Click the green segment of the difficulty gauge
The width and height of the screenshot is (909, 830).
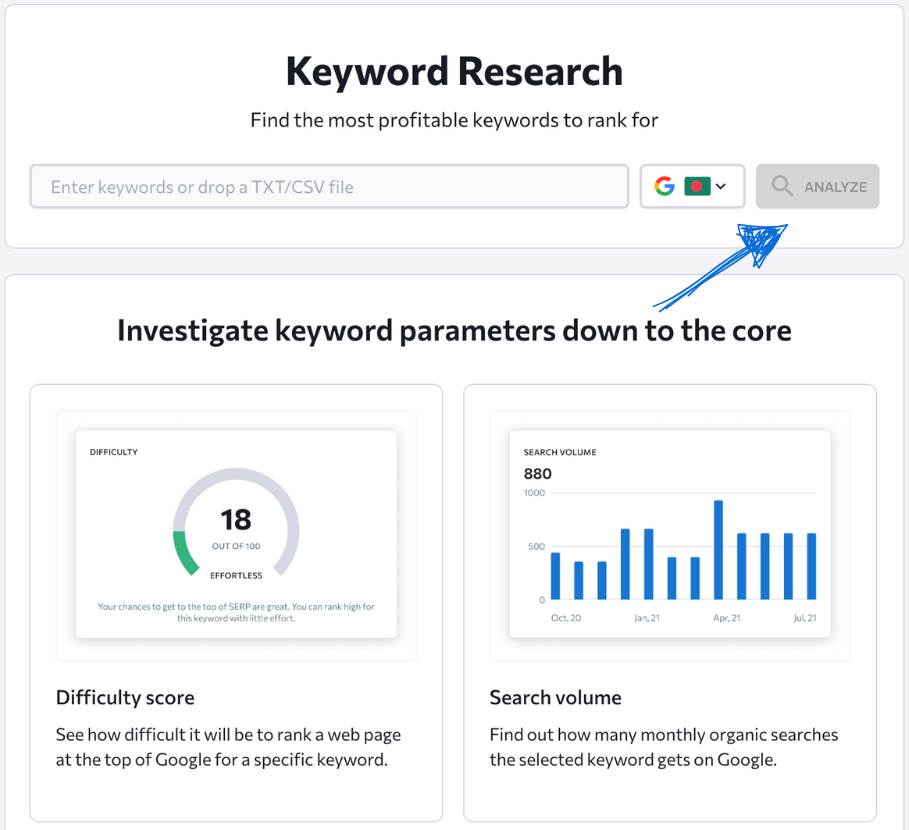point(185,553)
